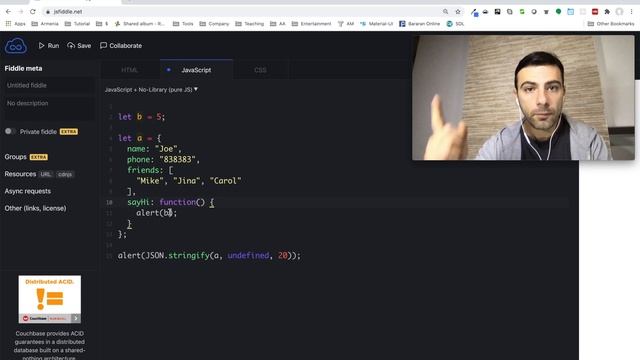640x360 pixels.
Task: Click the 'let b = 5;' code line
Action: (x=142, y=117)
